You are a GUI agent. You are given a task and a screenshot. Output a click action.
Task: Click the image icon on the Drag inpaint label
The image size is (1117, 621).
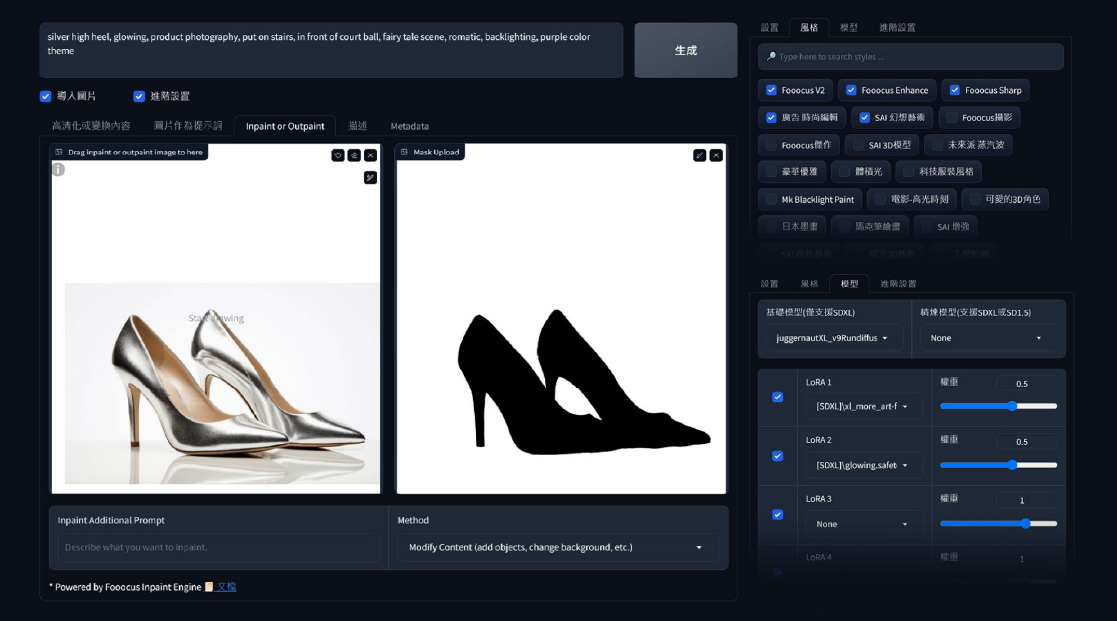[x=59, y=152]
